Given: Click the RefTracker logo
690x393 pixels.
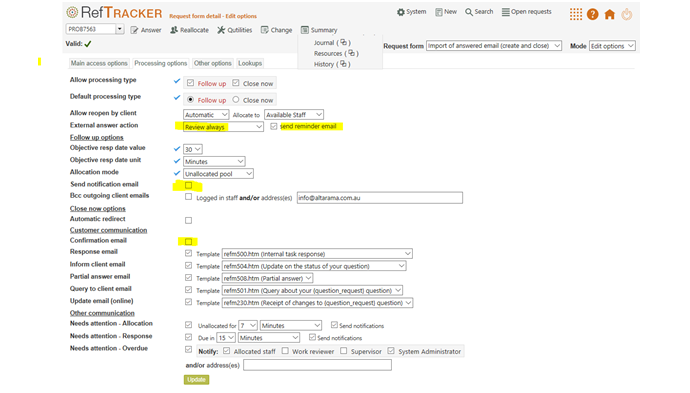Looking at the screenshot, I should point(114,13).
